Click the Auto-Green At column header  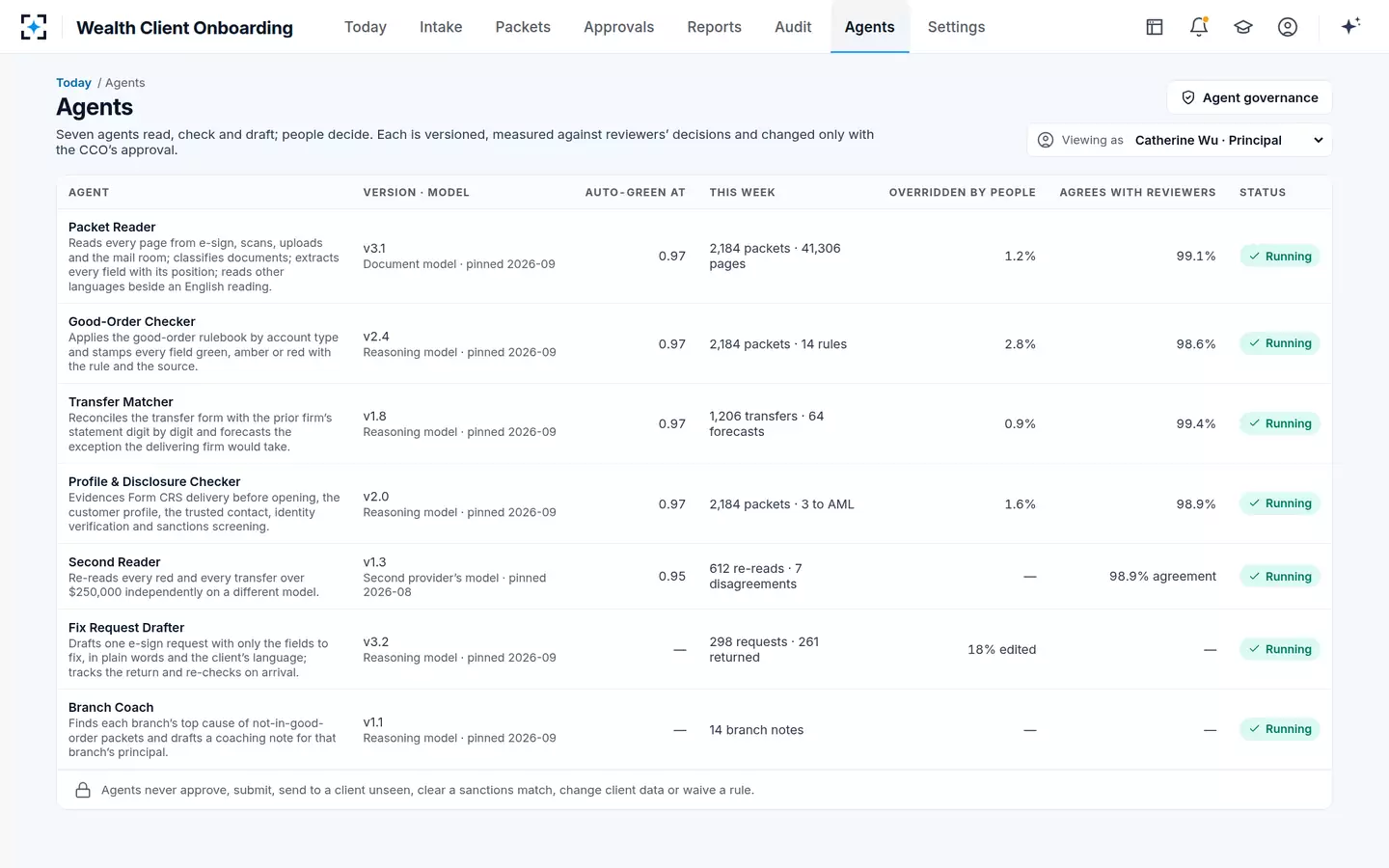click(x=636, y=193)
